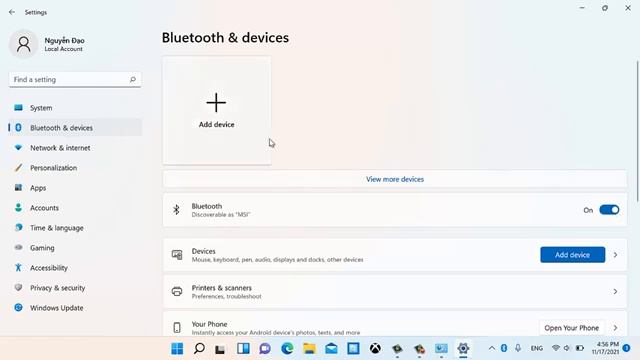Screen dimensions: 640x360
Task: Expand the Devices row chevron
Action: [615, 255]
